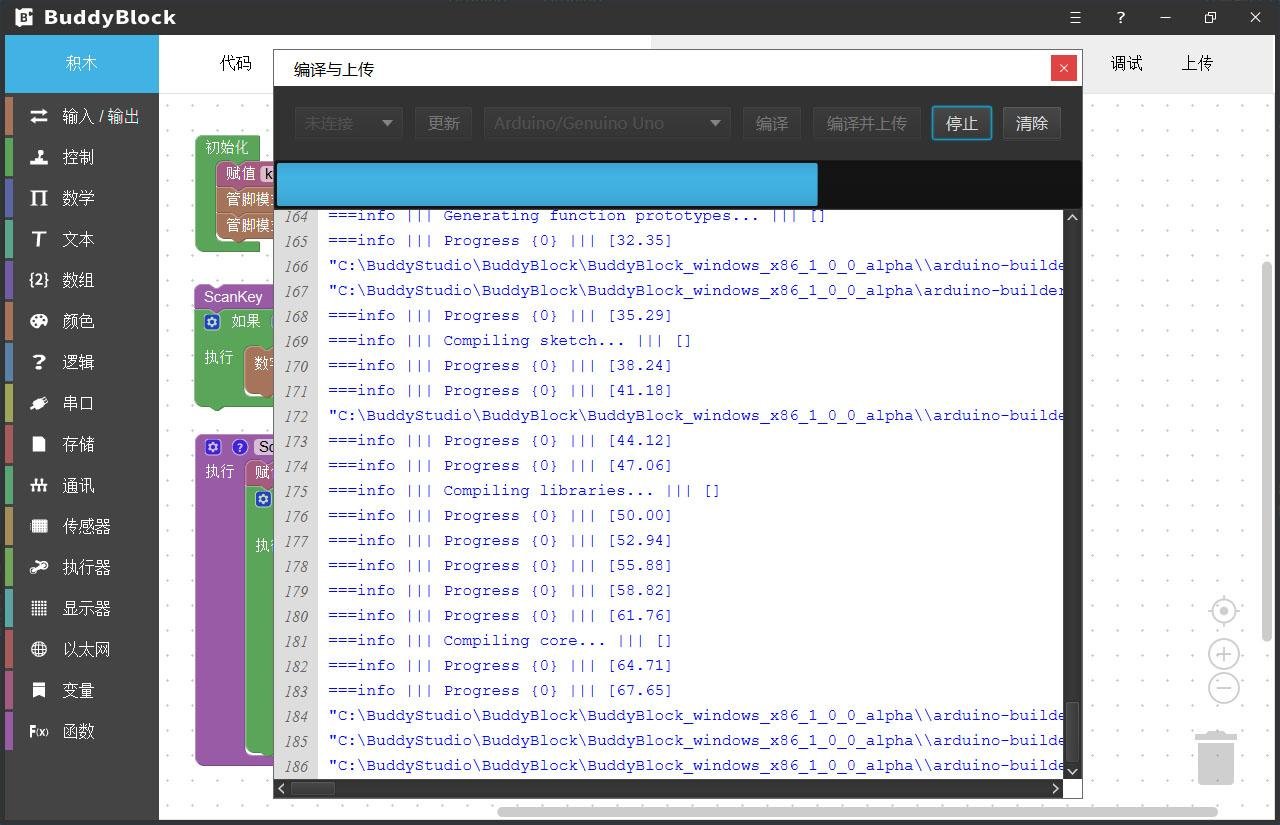Open the 数学 block category

coord(82,198)
